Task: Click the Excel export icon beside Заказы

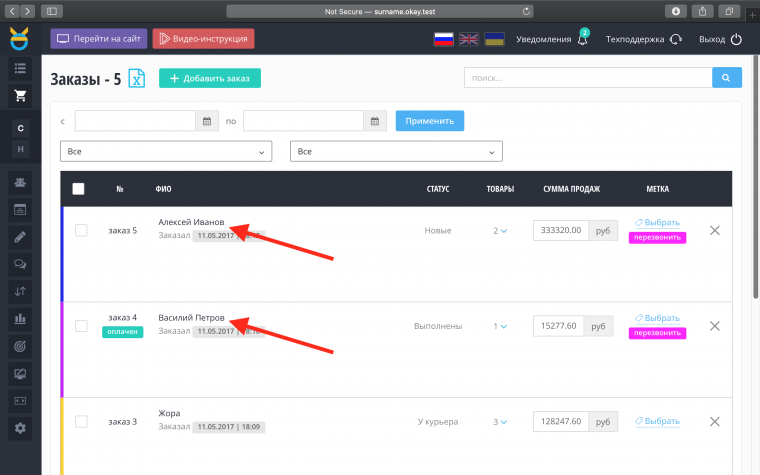Action: pos(136,79)
